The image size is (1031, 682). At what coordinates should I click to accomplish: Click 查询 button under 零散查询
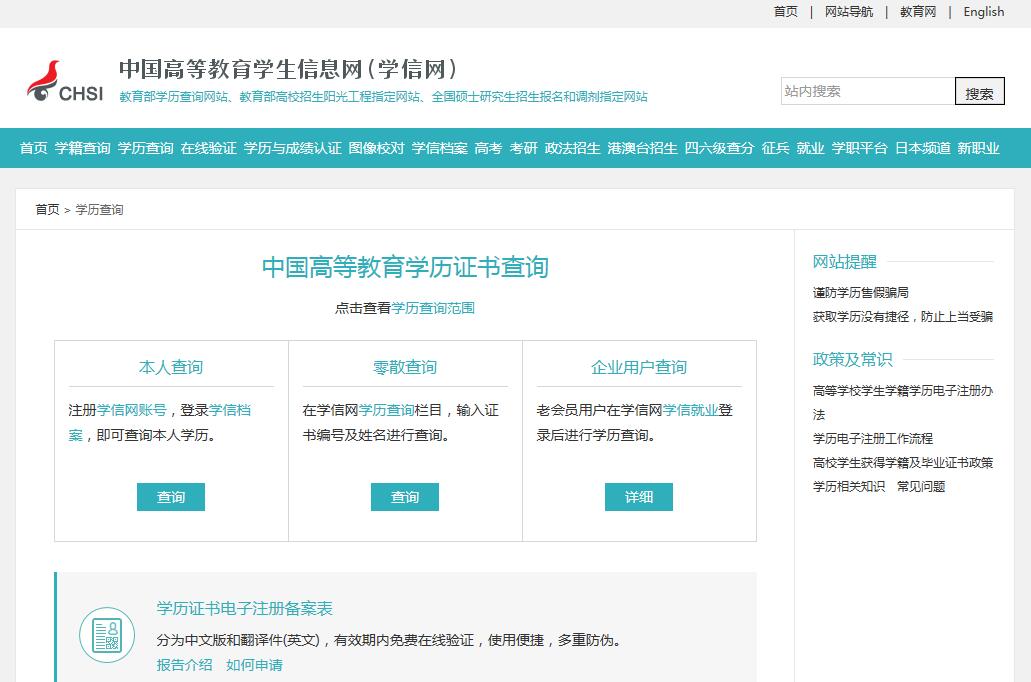coord(405,497)
